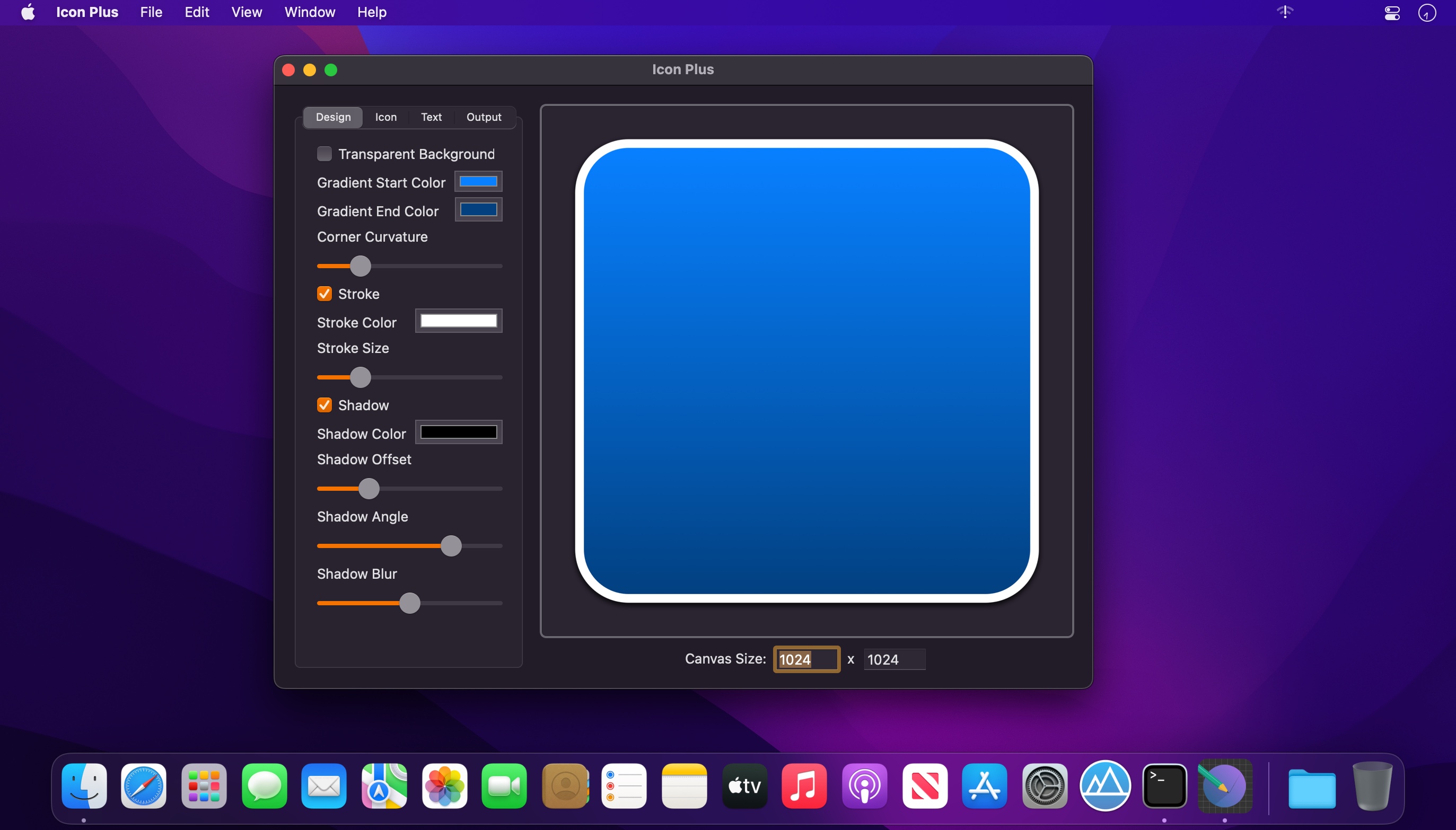Screen dimensions: 1456x830
Task: Open the File menu
Action: coord(151,12)
